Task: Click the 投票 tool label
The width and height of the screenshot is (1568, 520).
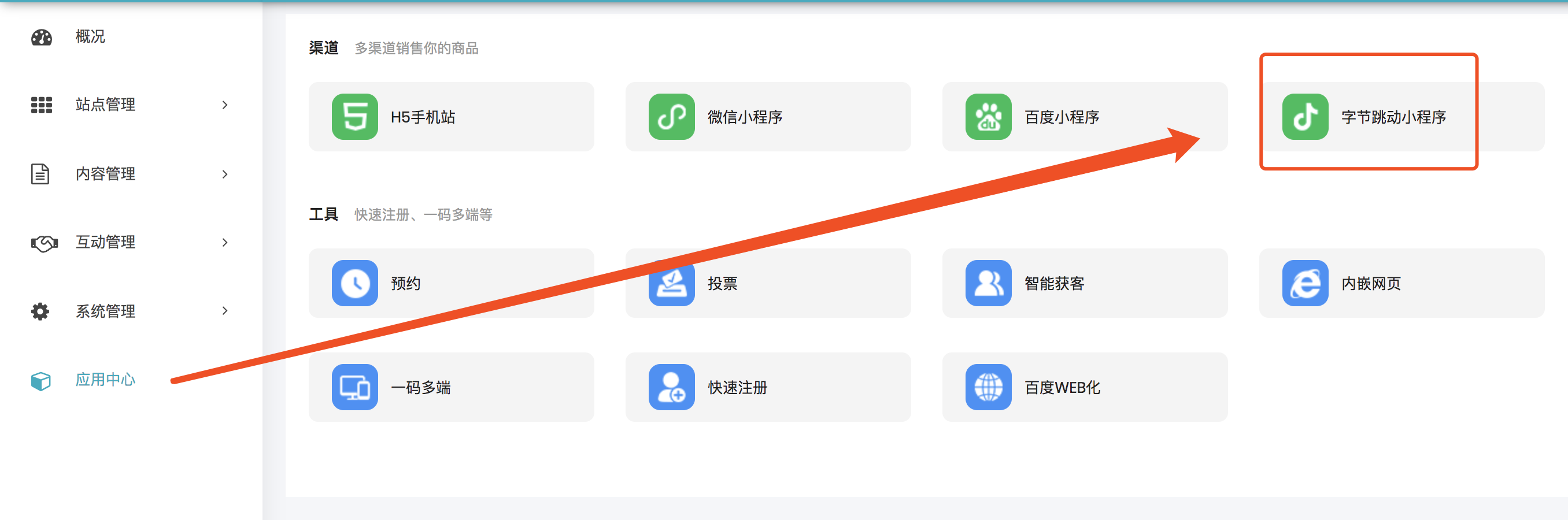Action: point(723,284)
